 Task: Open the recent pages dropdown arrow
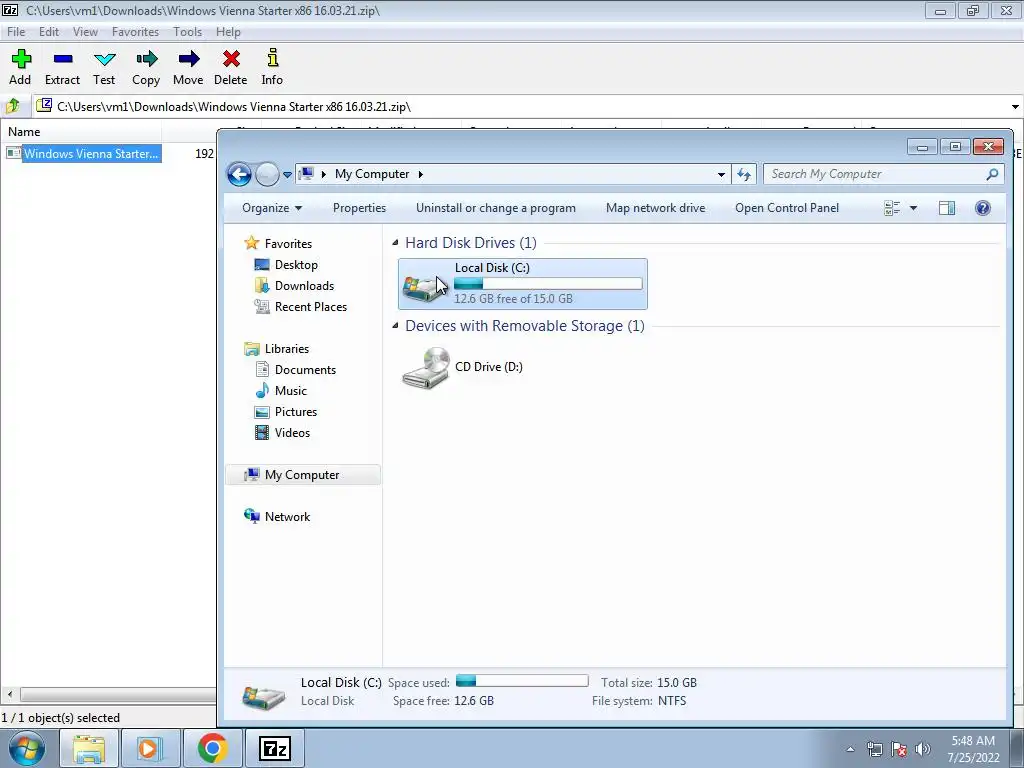[287, 174]
